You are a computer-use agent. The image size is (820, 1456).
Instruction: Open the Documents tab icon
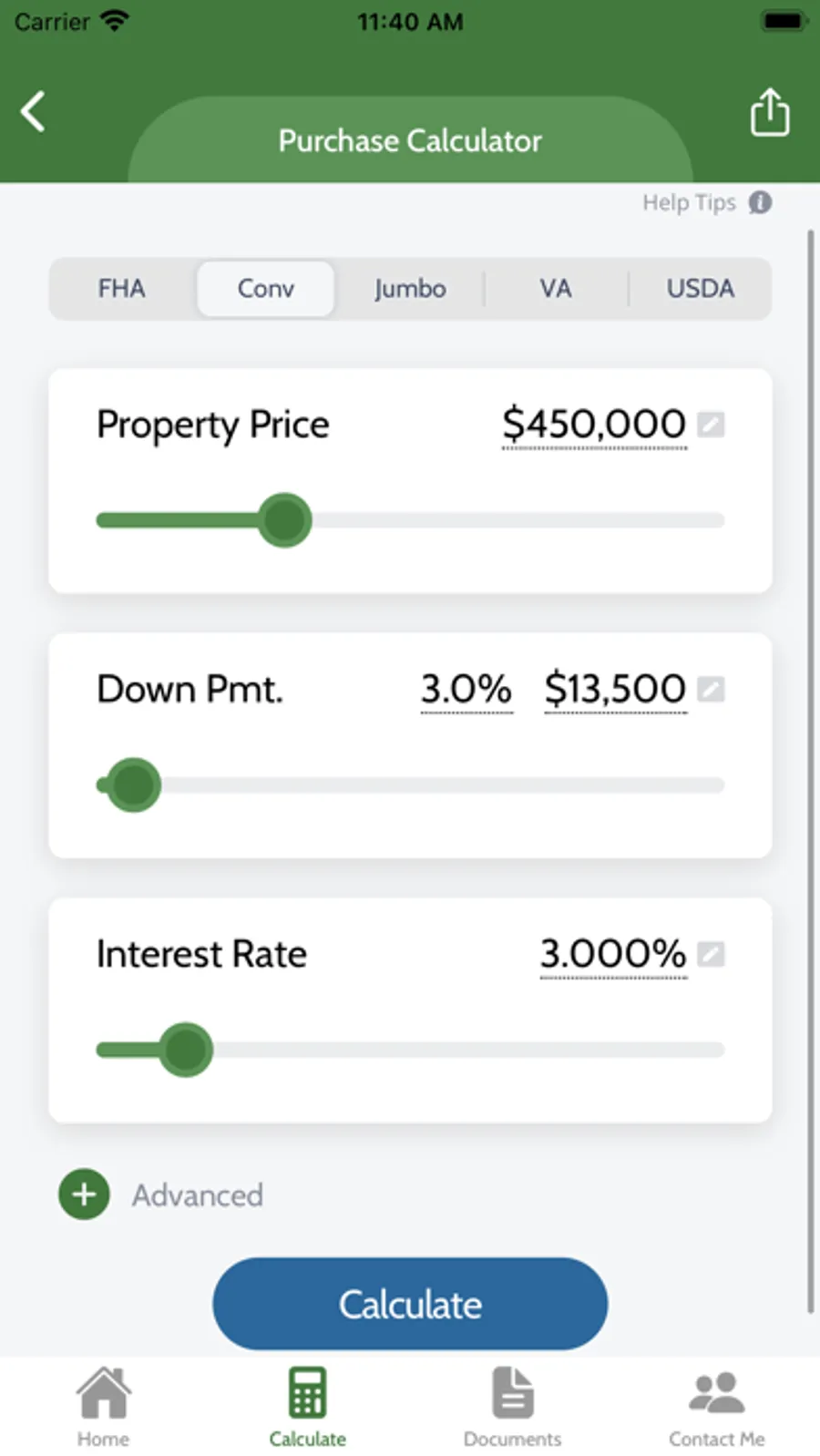click(512, 1394)
